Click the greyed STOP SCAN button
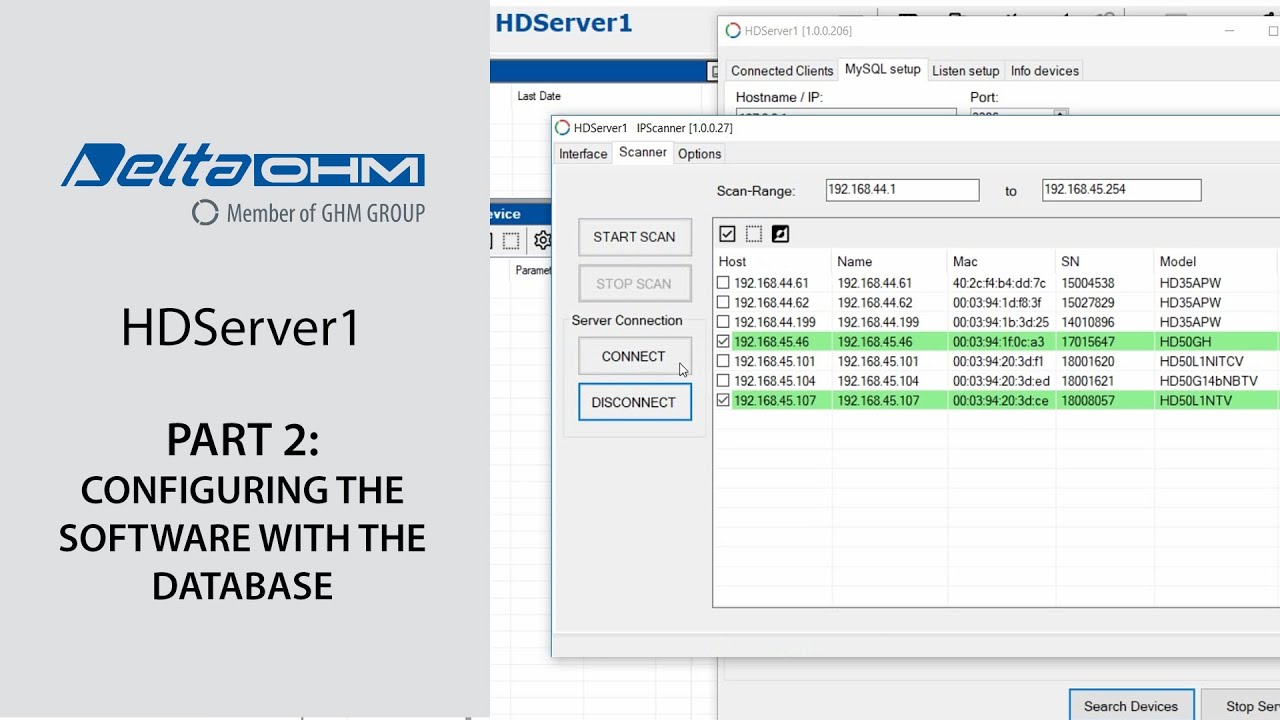 [635, 284]
